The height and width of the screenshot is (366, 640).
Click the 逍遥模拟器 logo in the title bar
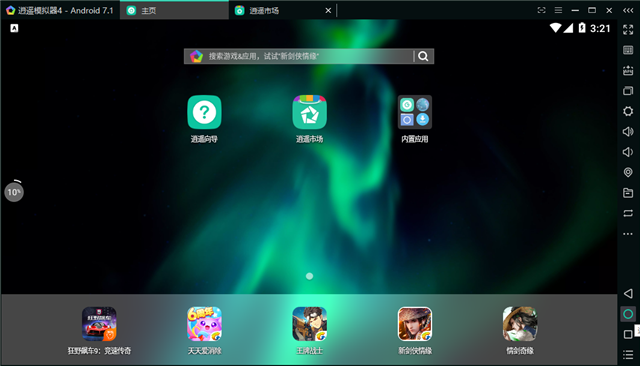pyautogui.click(x=11, y=10)
